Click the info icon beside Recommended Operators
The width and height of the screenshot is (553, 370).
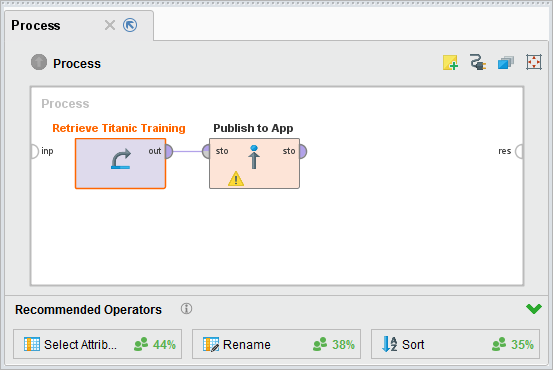[186, 309]
